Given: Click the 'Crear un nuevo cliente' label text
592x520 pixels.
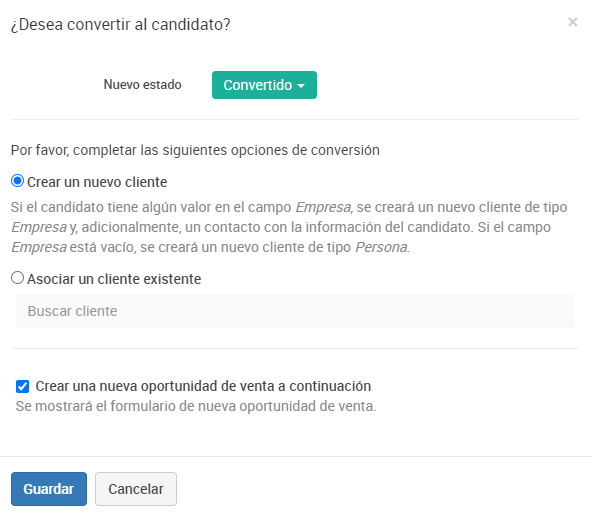Looking at the screenshot, I should coord(97,182).
